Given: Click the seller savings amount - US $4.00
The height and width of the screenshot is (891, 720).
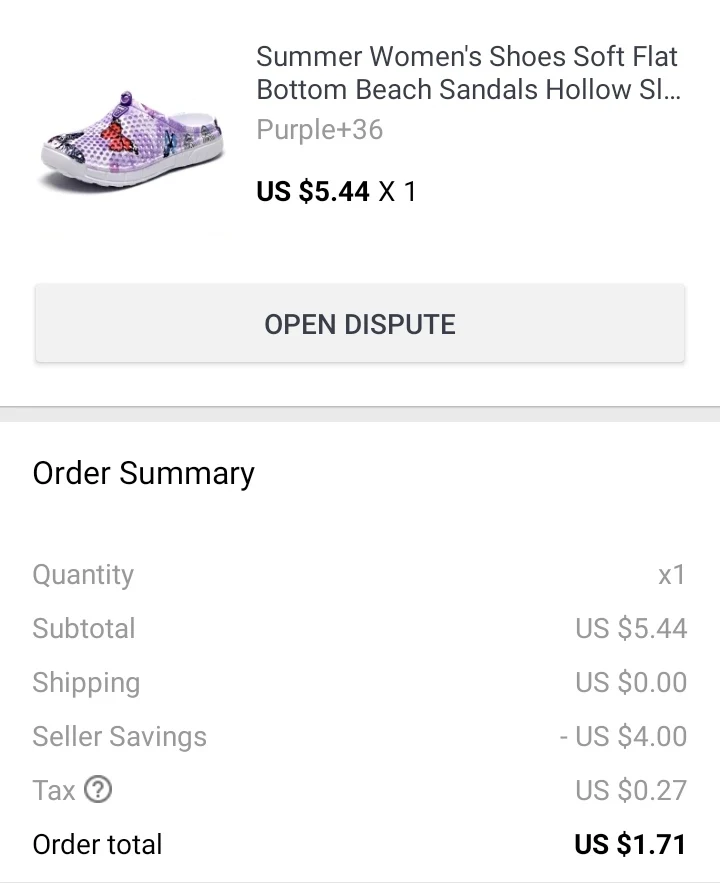Looking at the screenshot, I should click(623, 737).
